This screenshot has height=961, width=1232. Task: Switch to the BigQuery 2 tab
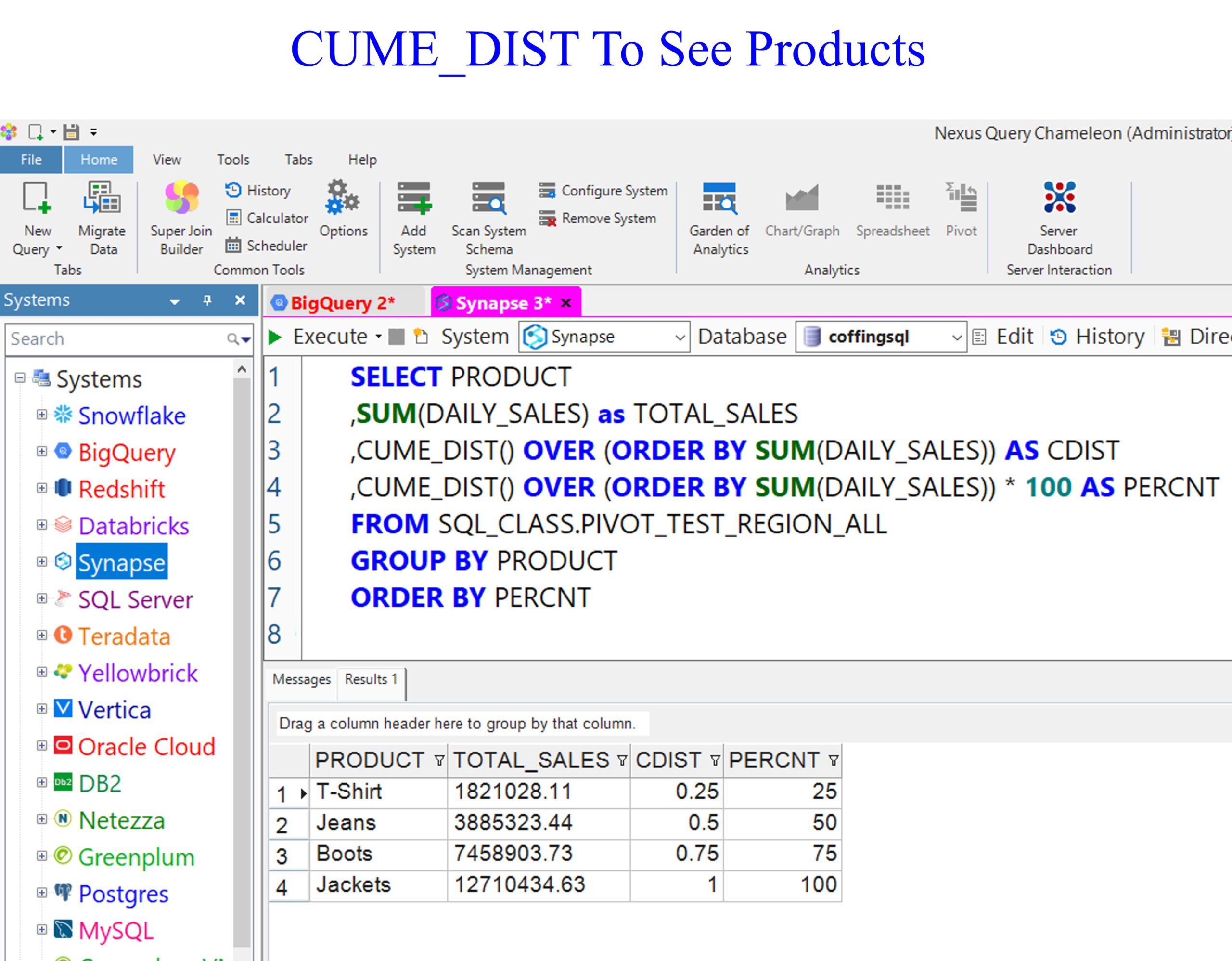coord(342,303)
